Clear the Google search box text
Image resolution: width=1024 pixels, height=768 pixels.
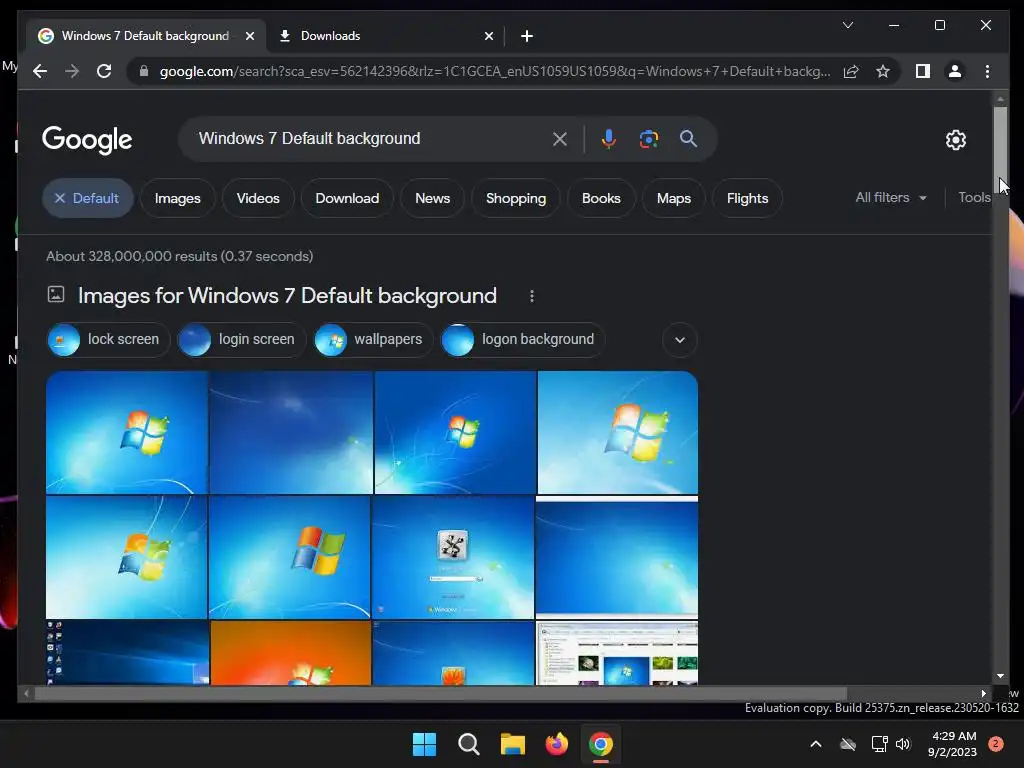560,138
